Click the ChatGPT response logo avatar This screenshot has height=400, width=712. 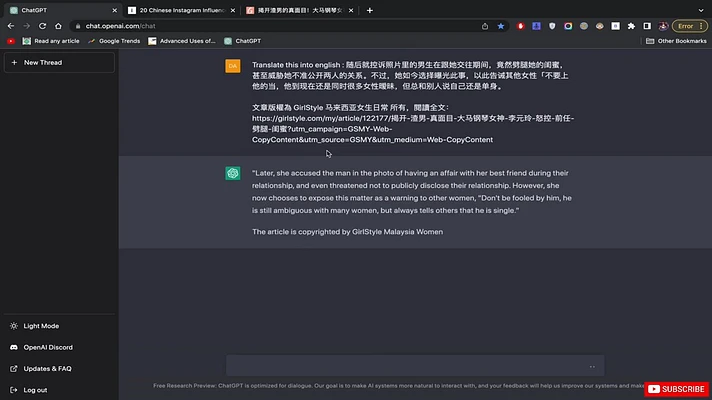233,173
